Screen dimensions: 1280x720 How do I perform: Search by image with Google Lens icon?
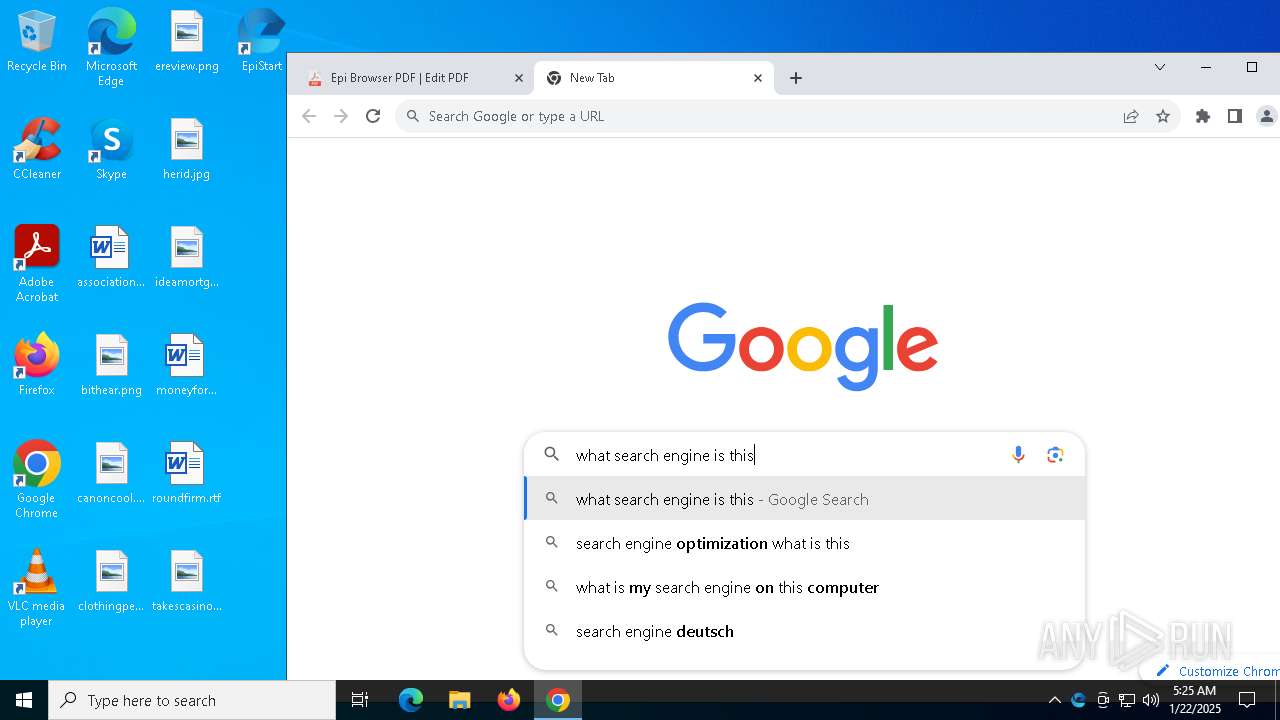click(1055, 455)
